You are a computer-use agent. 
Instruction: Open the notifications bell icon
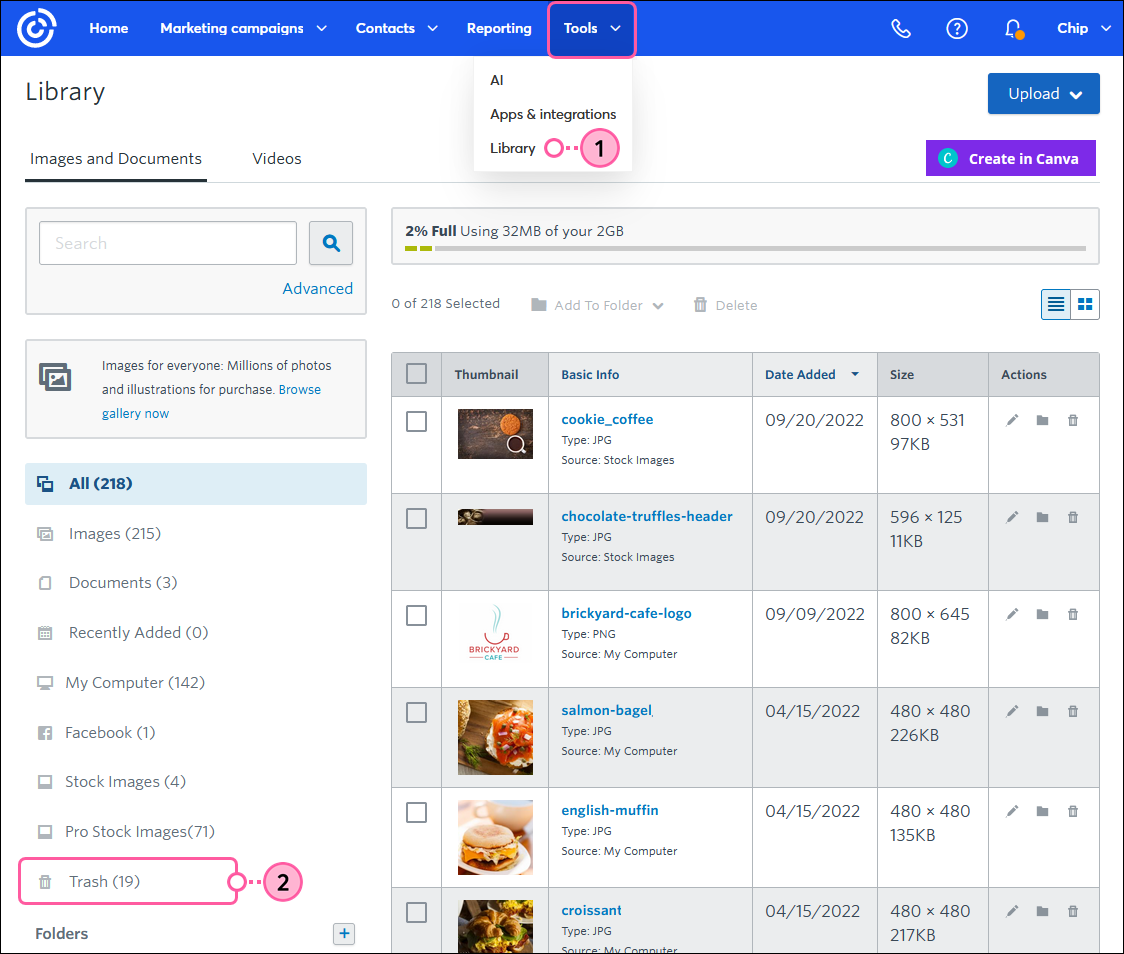point(1014,29)
